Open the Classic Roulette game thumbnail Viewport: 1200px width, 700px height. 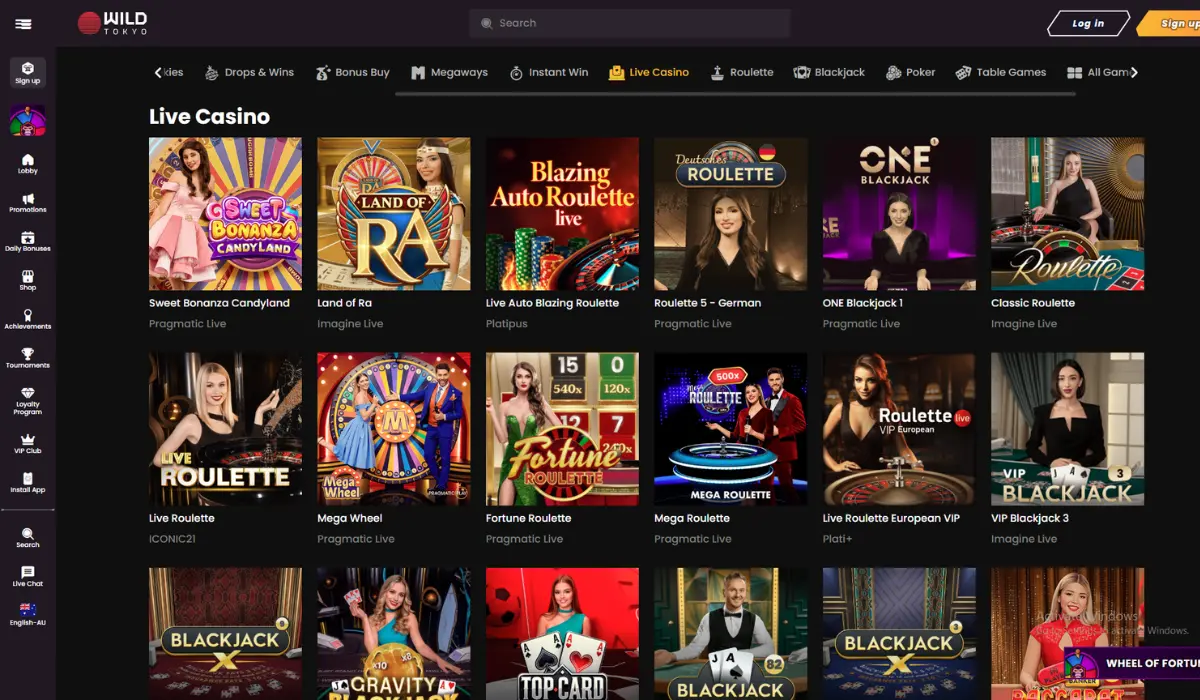tap(1068, 214)
